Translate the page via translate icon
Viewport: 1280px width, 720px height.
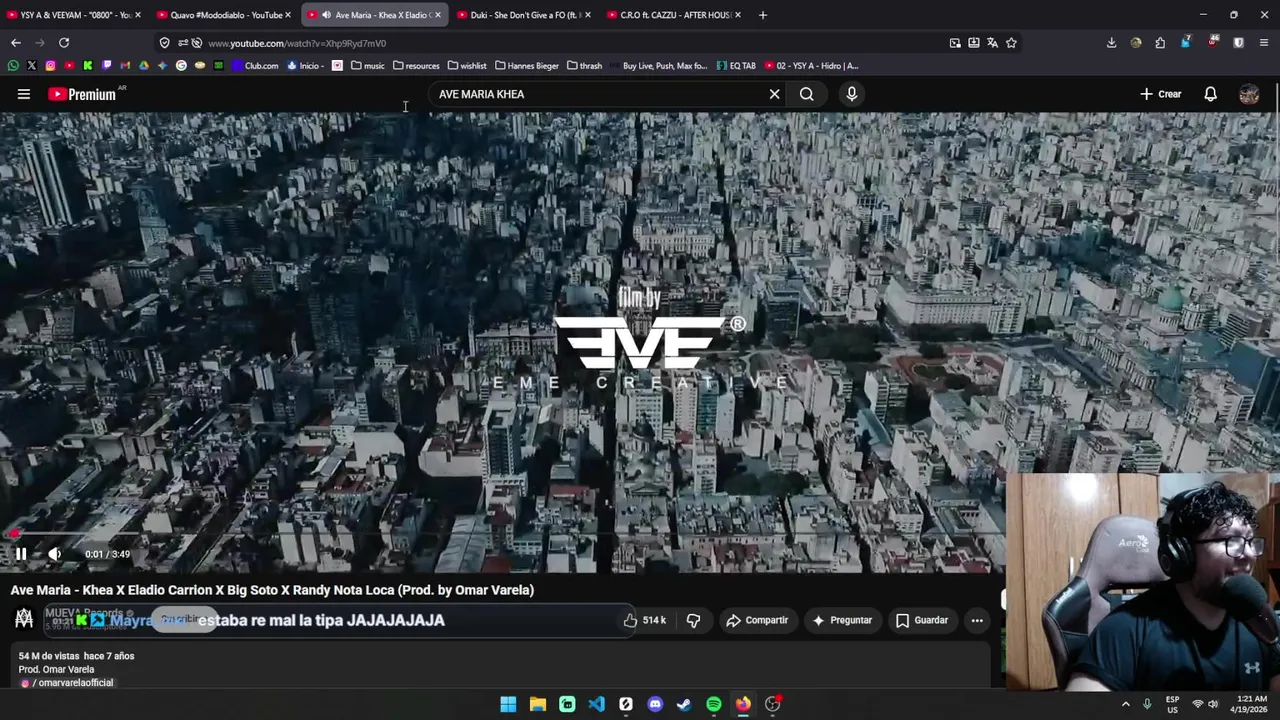[992, 43]
